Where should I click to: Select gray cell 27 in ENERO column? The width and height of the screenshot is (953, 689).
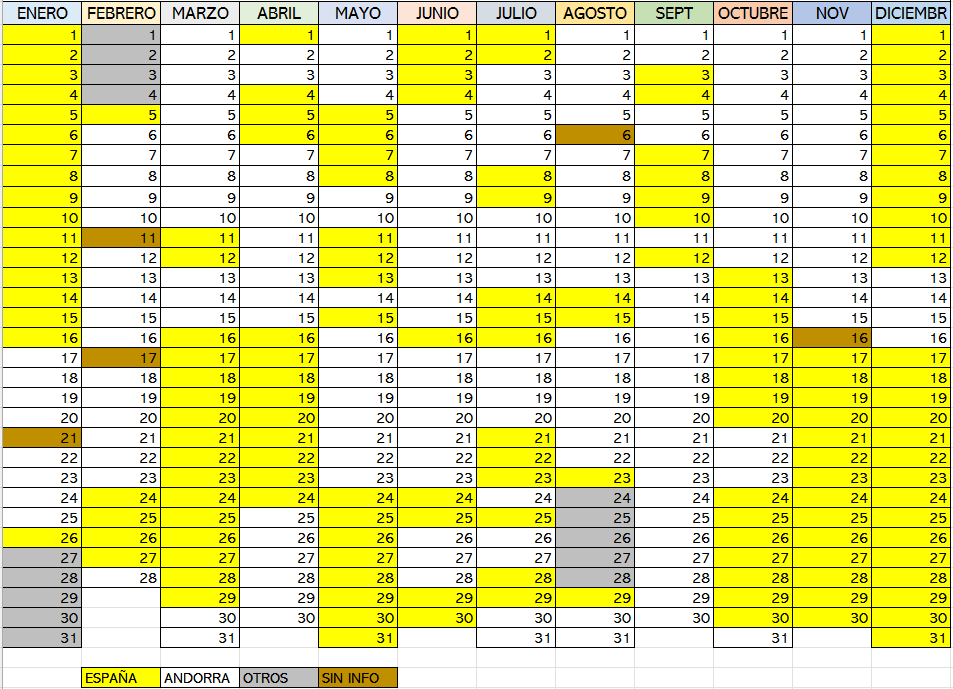(42, 558)
